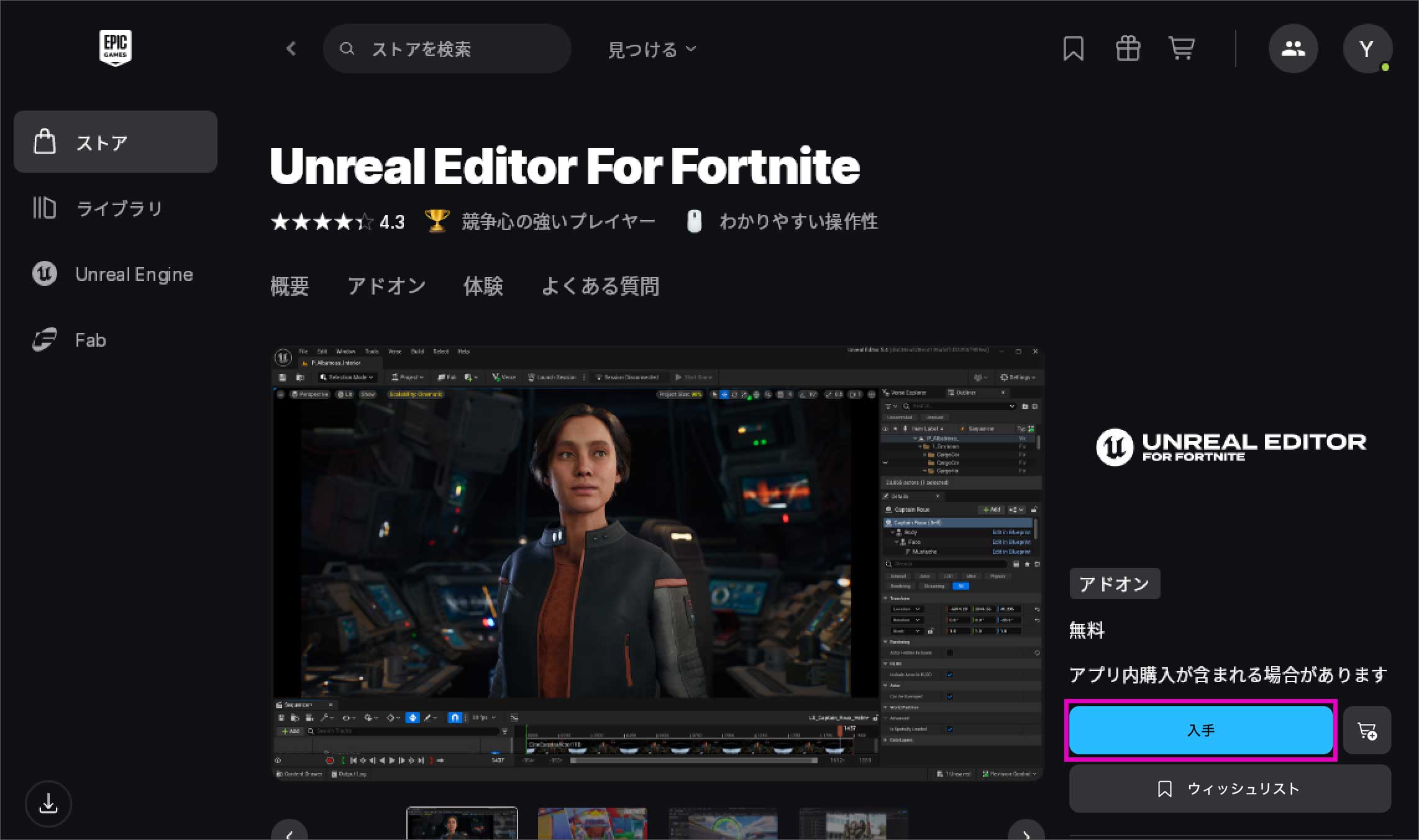Click the blue 入手 button
This screenshot has height=840, width=1419.
pyautogui.click(x=1200, y=730)
